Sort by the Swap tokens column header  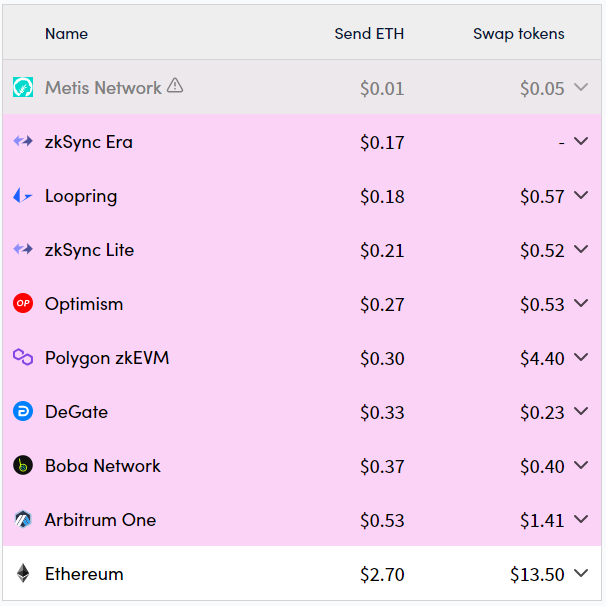(x=519, y=34)
